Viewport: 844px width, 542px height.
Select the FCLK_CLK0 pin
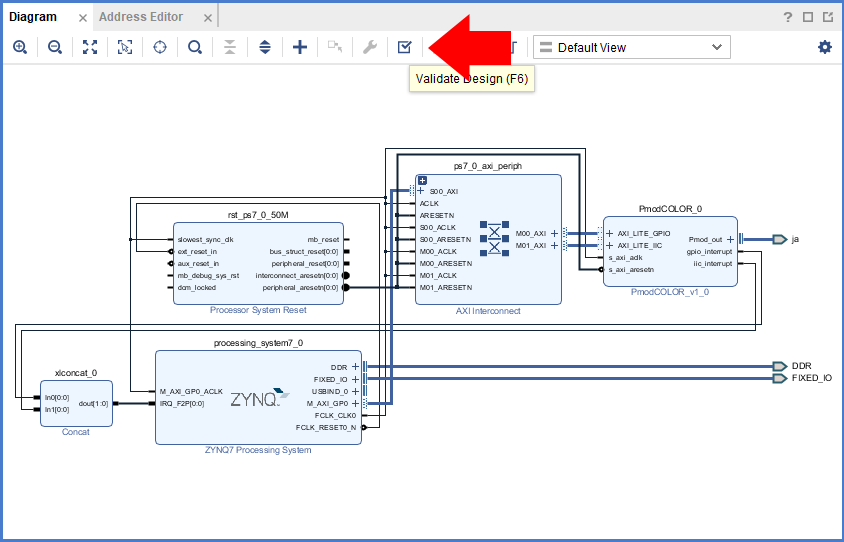click(x=335, y=416)
